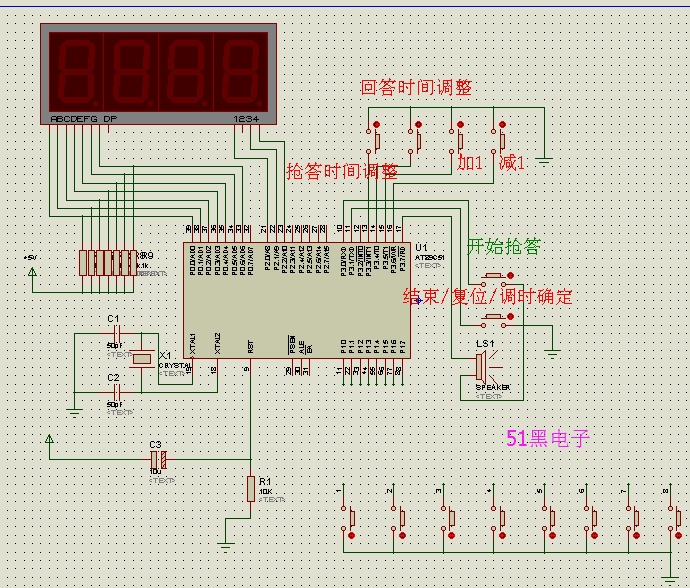Select the four-digit seven-segment display
690x588 pixels.
pos(158,74)
